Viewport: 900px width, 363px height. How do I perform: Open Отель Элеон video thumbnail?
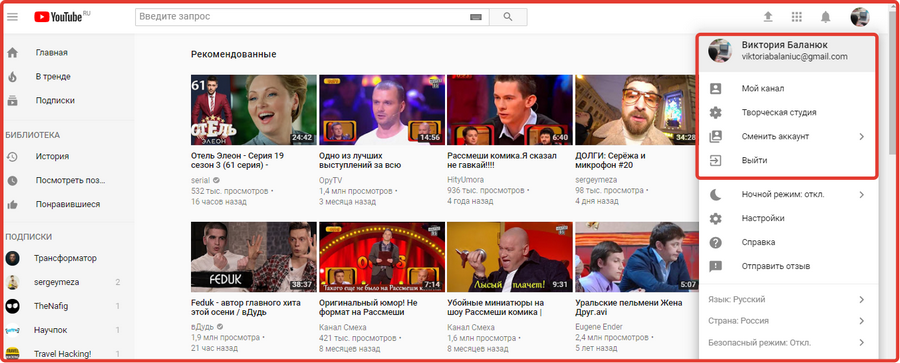coord(254,110)
